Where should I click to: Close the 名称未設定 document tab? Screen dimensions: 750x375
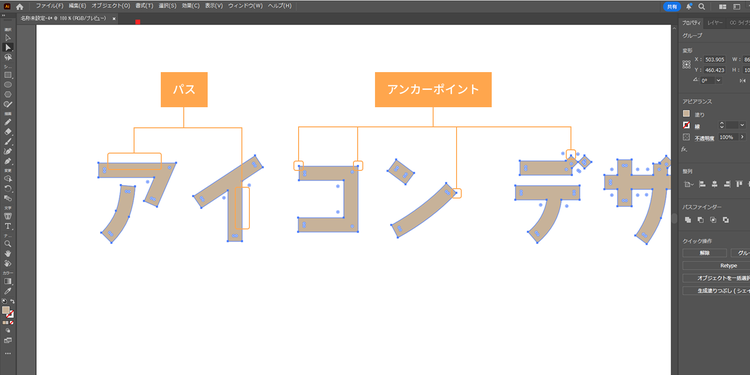[x=114, y=19]
